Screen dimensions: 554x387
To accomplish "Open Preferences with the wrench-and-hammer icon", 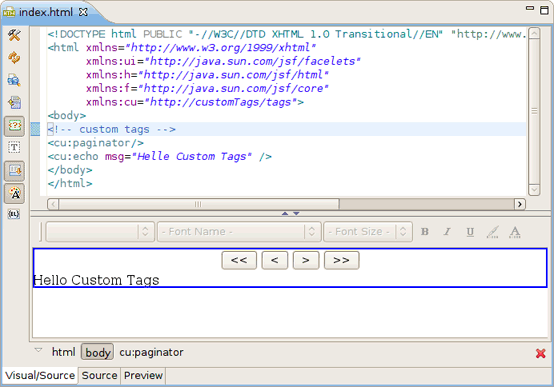I will pos(14,35).
